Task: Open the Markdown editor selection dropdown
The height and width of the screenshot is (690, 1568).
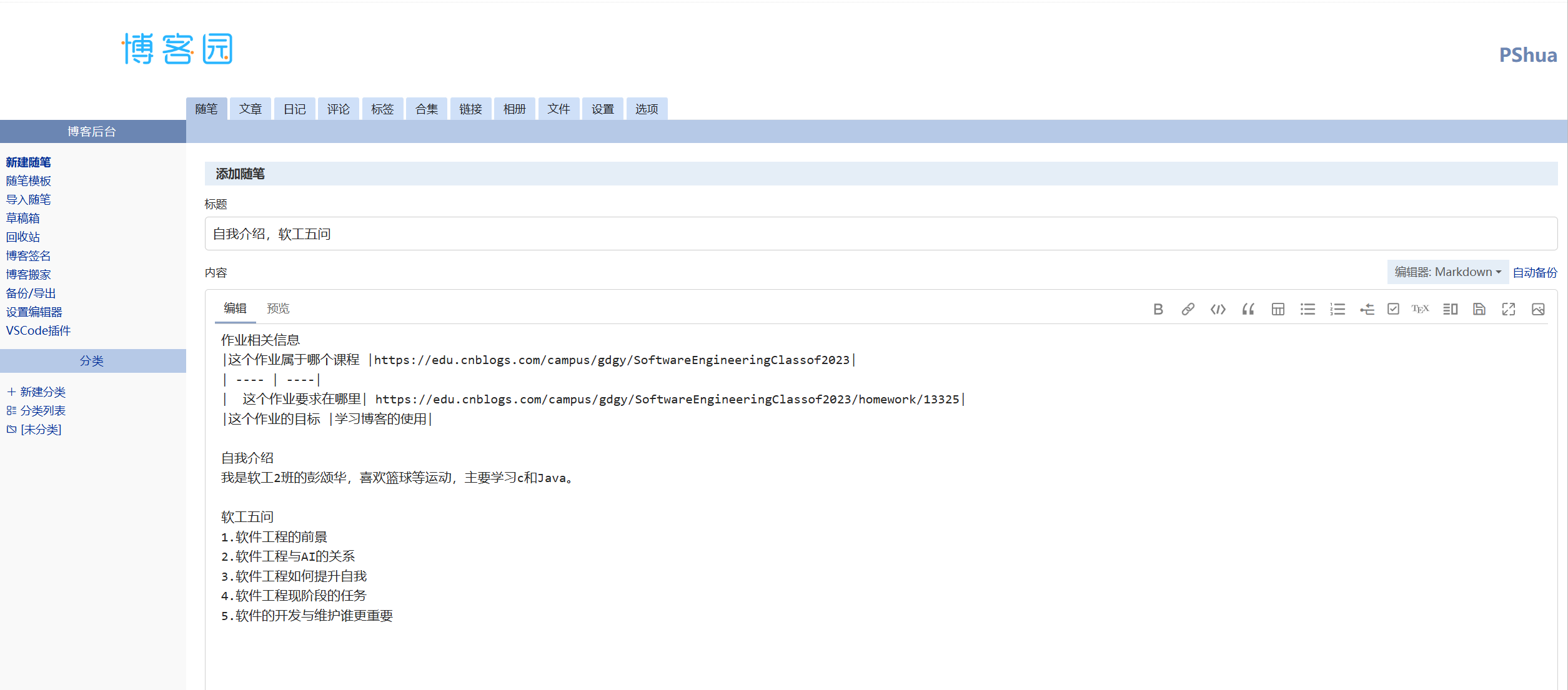Action: point(1447,272)
